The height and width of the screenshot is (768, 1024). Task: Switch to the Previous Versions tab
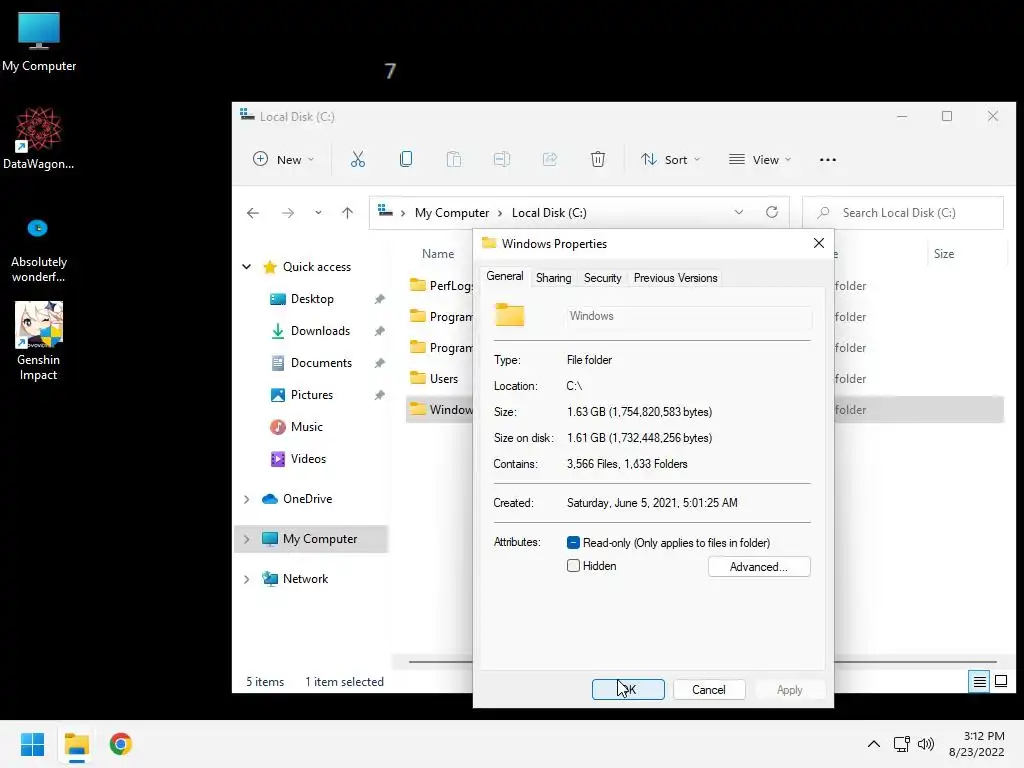coord(675,278)
